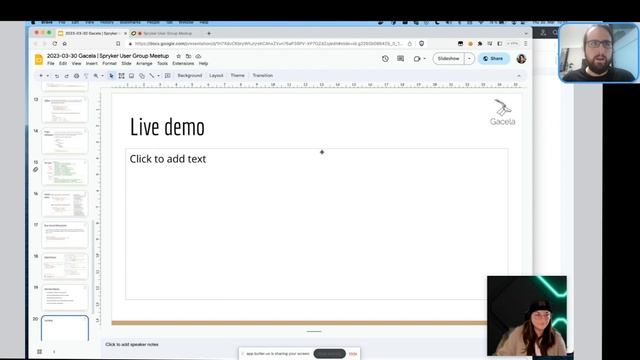Open the Slideshow options dropdown arrow
Image resolution: width=640 pixels, height=360 pixels.
(x=469, y=59)
